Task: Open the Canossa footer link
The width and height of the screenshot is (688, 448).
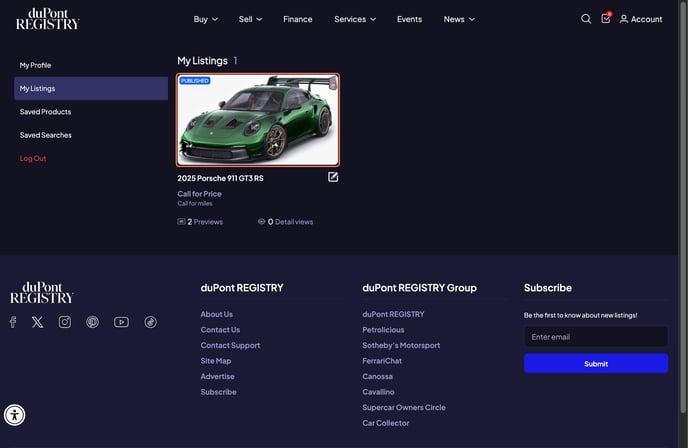Action: [377, 376]
